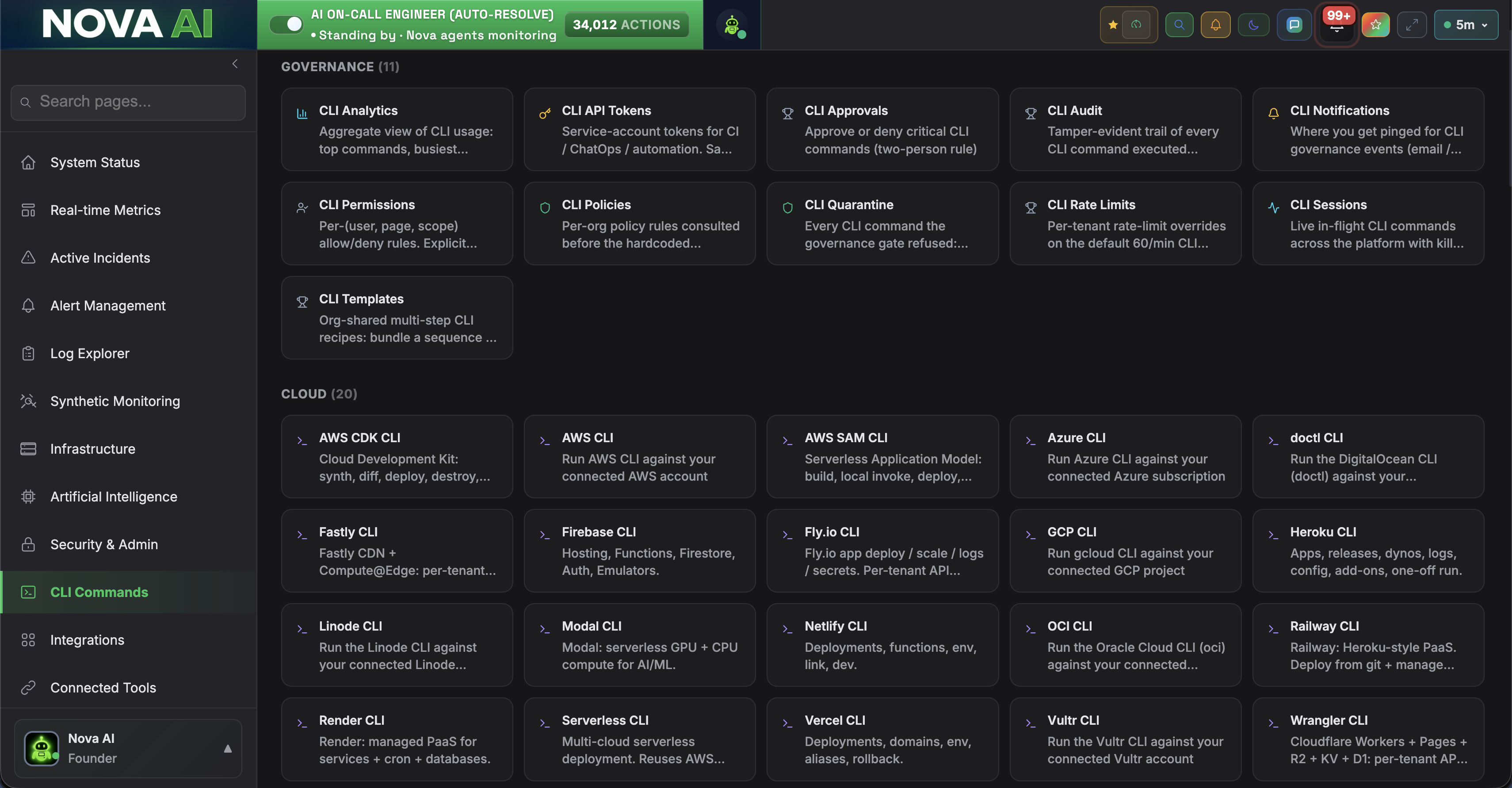Open the CLI Audit card
Image resolution: width=1512 pixels, height=788 pixels.
point(1125,129)
